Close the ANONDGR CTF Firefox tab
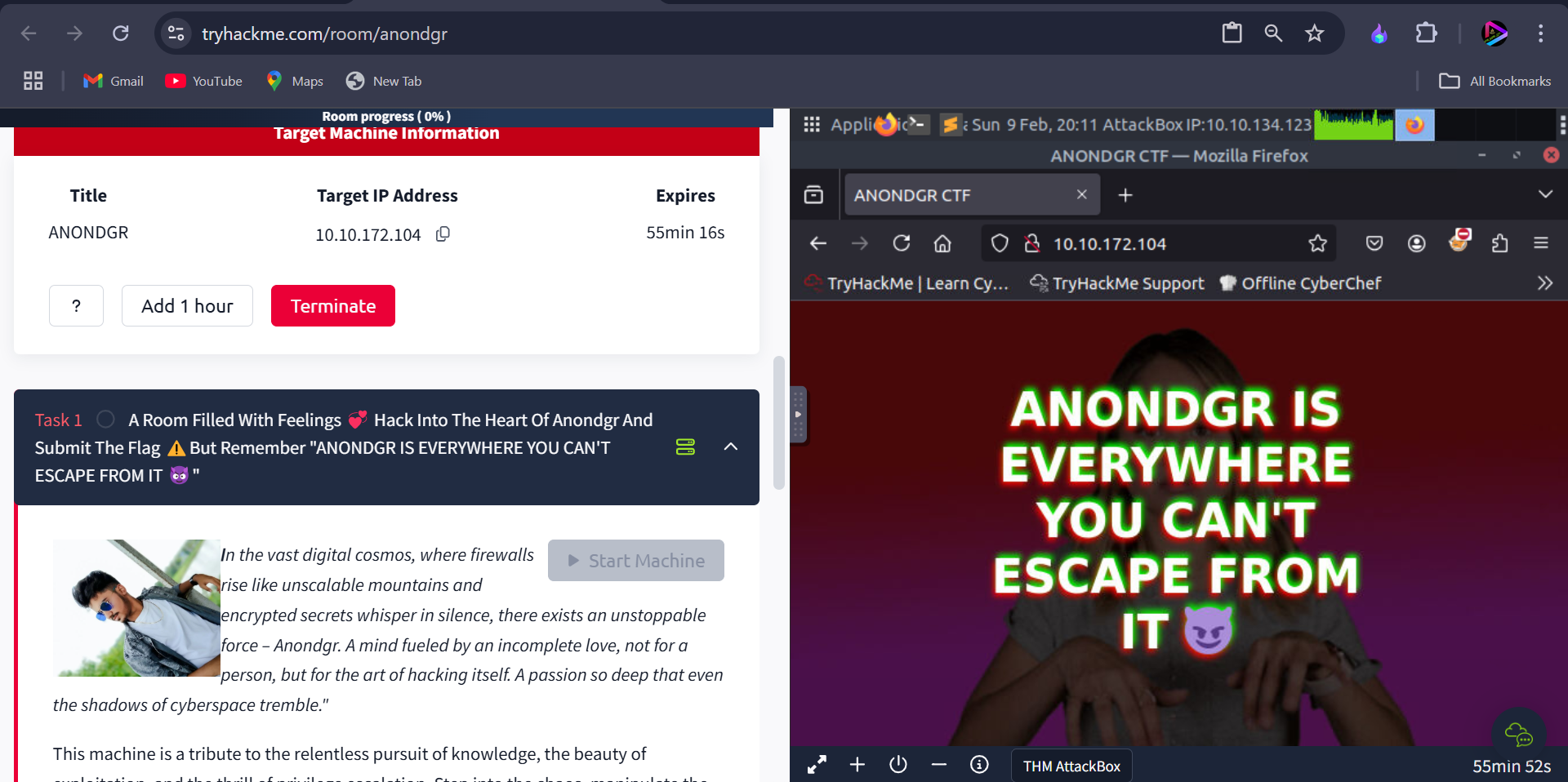Screen dimensions: 1568x782 click(1081, 194)
